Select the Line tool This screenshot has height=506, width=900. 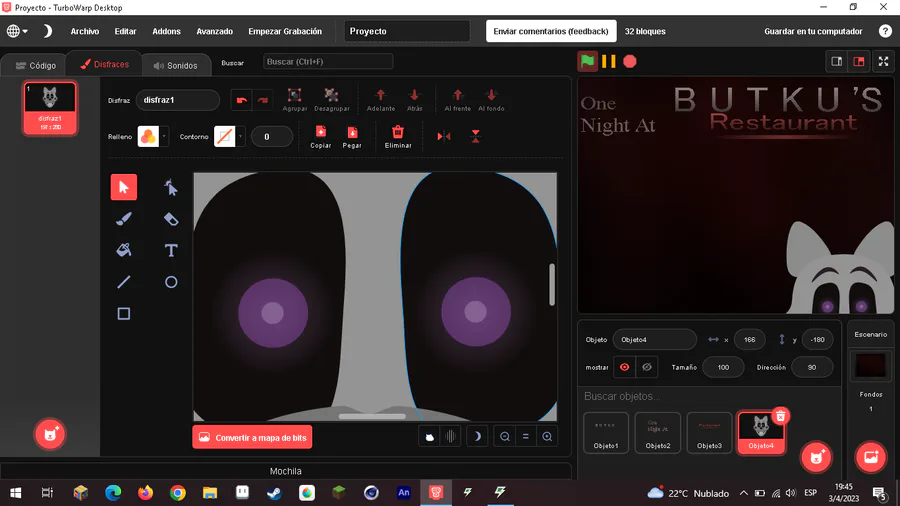(x=123, y=282)
